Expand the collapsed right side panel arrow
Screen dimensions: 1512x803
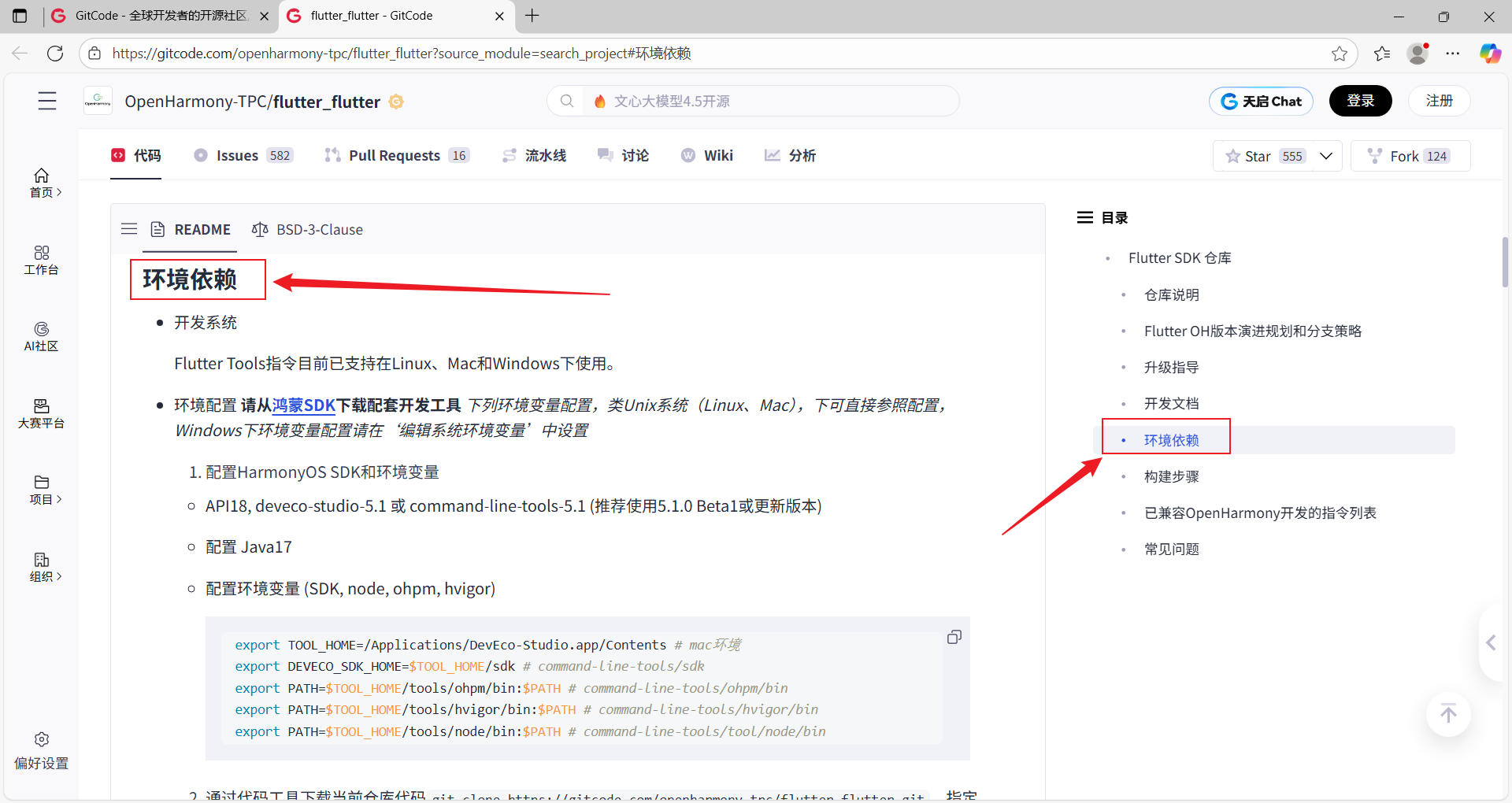click(1491, 643)
